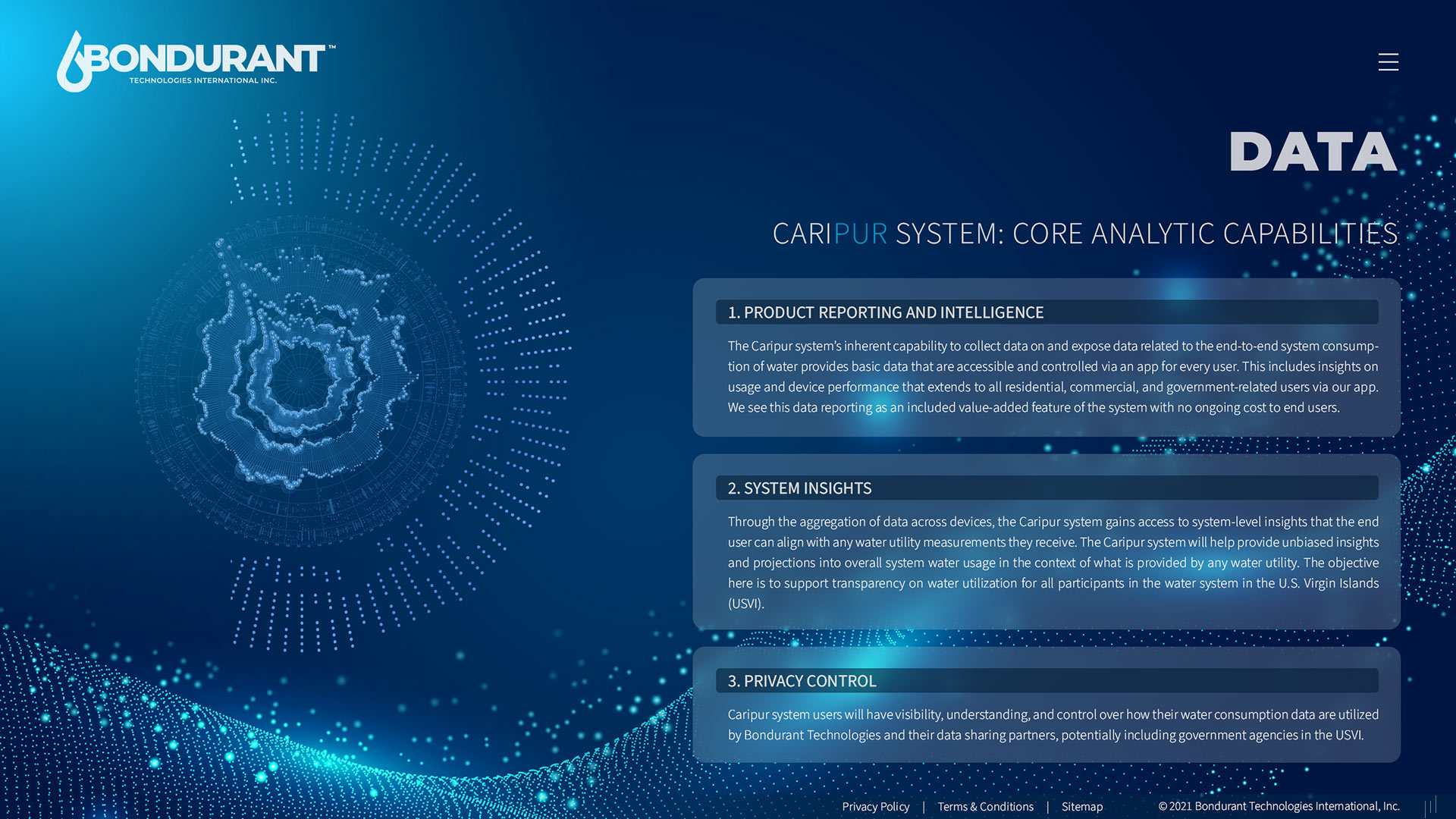Click the System Insights description paragraph

(1053, 562)
